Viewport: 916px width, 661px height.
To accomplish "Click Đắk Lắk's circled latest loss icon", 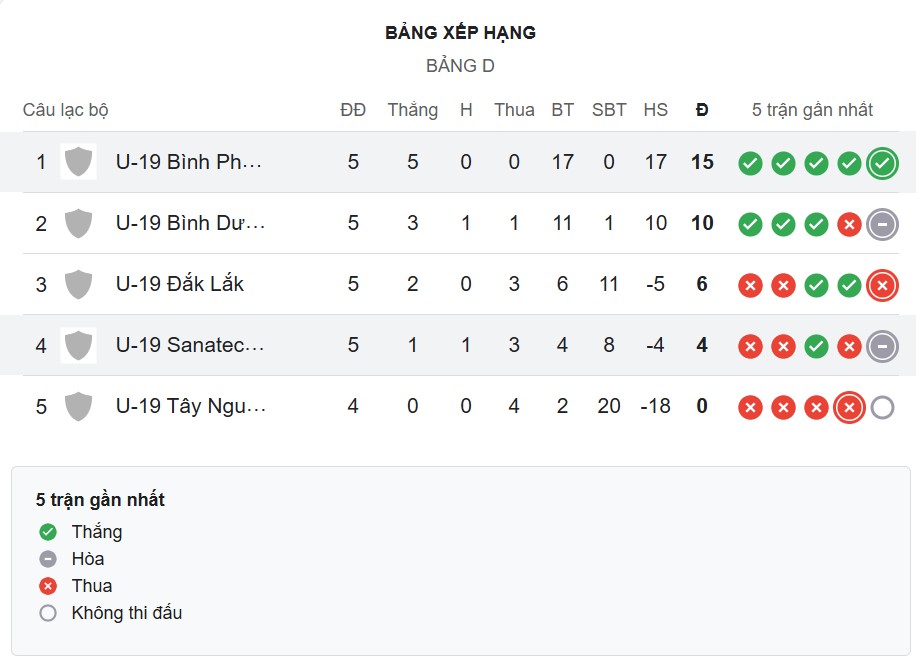I will pos(881,285).
